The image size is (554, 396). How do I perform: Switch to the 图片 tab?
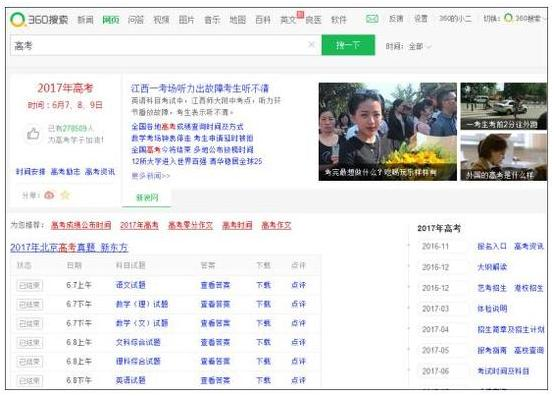coord(187,20)
